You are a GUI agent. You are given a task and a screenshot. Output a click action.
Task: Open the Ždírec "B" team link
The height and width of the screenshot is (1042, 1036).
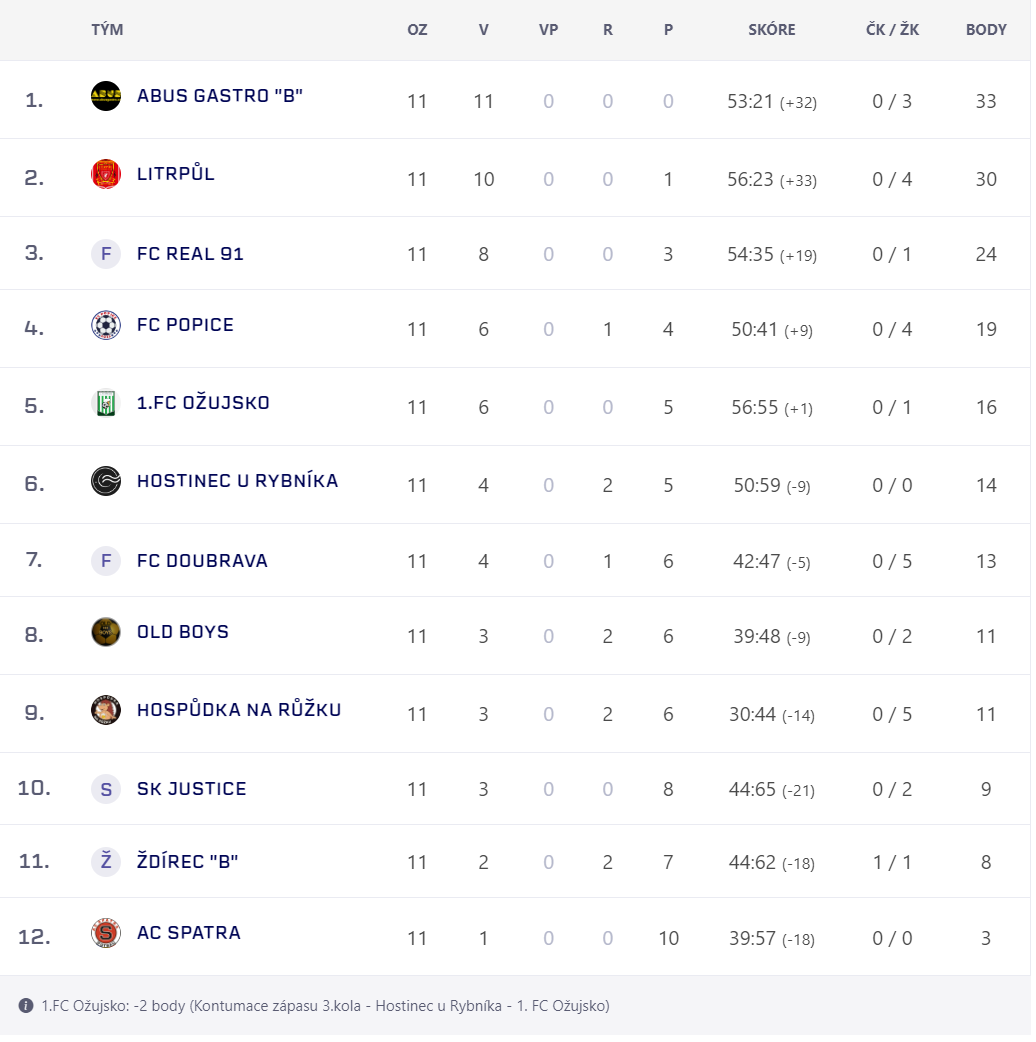coord(187,862)
